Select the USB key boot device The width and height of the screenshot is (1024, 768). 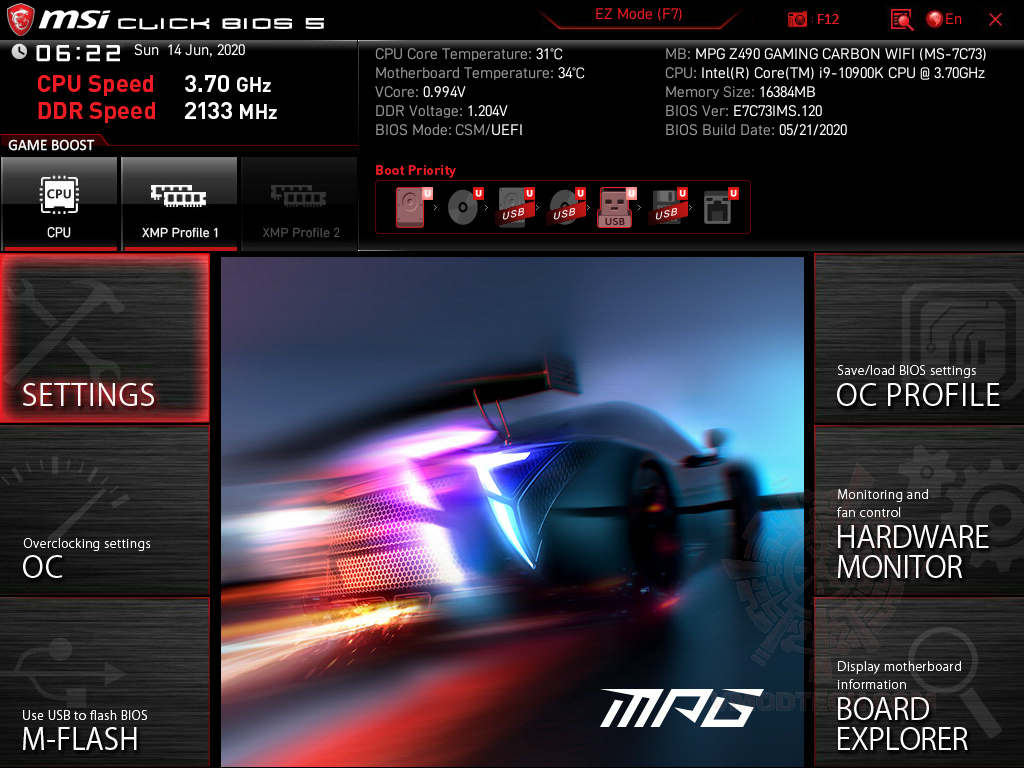pyautogui.click(x=616, y=207)
